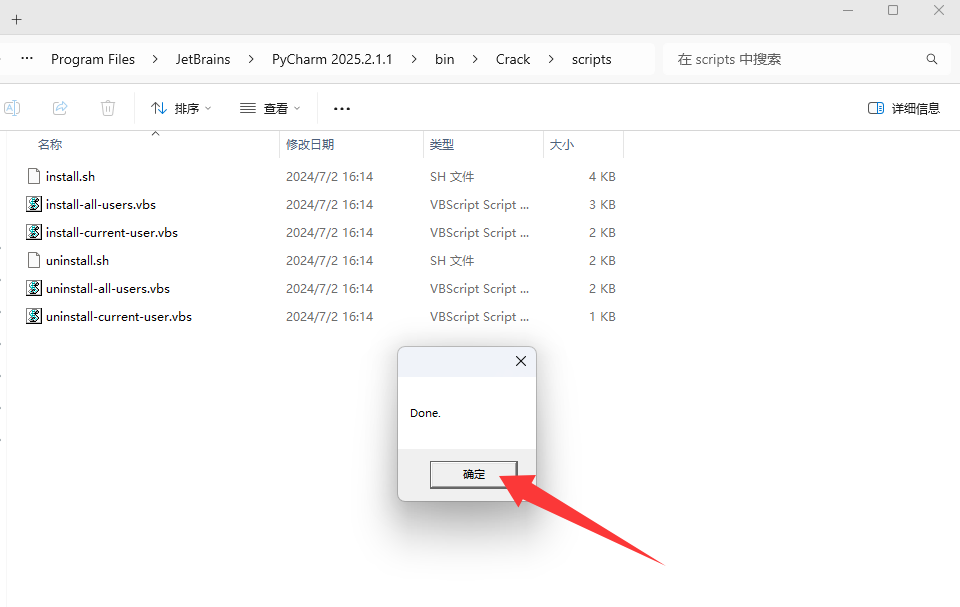This screenshot has width=960, height=607.
Task: Select the uninstall.sh file name
Action: [x=78, y=261]
